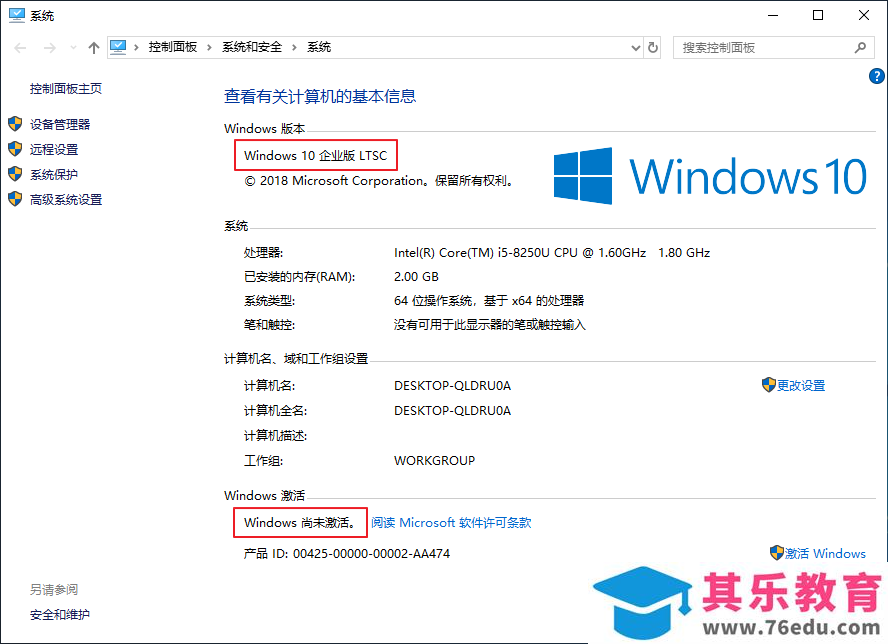Focus the 搜索控制面板 search box

[x=774, y=48]
